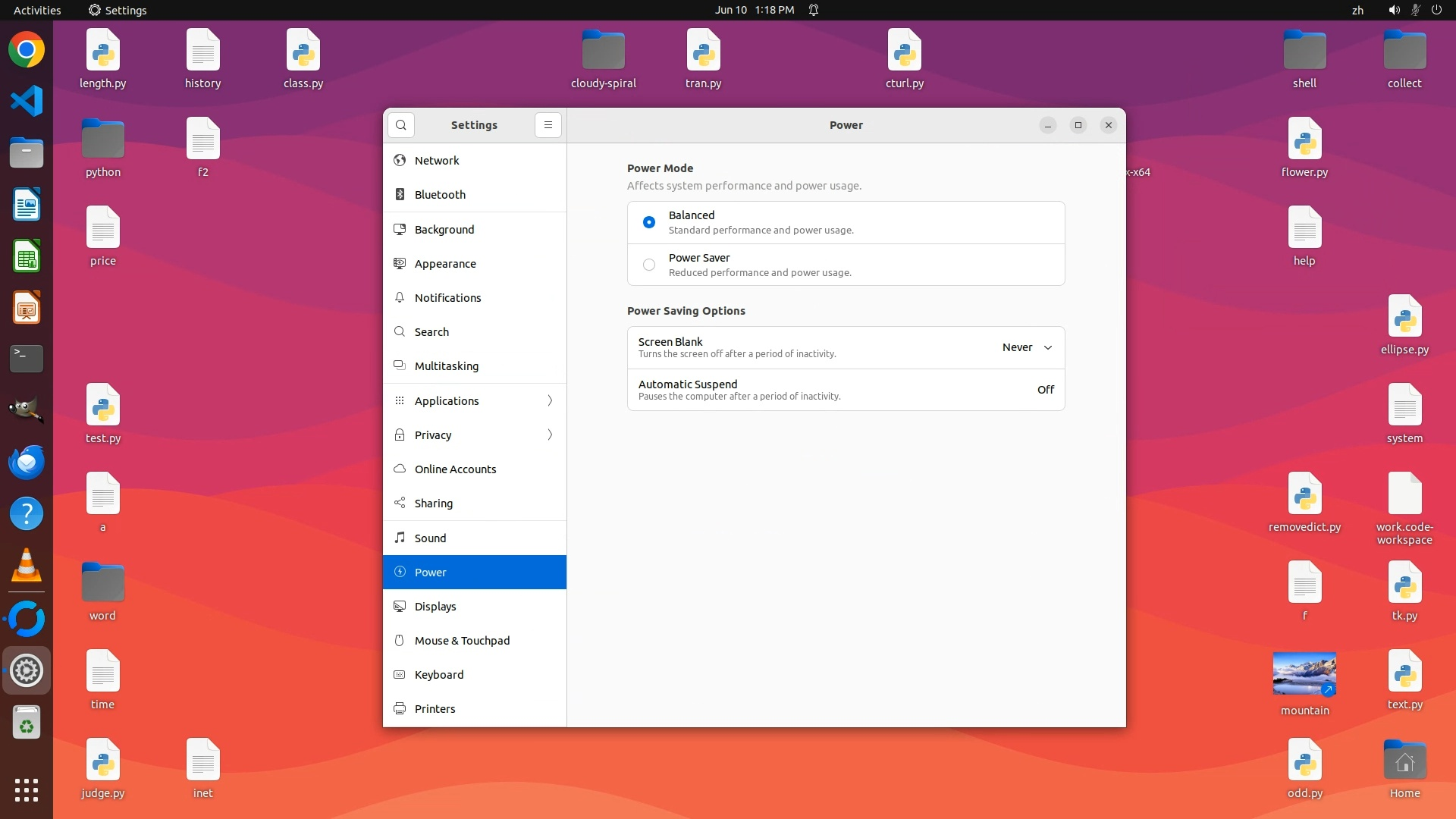This screenshot has height=819, width=1456.
Task: Open the Settings hamburger menu
Action: click(x=548, y=125)
